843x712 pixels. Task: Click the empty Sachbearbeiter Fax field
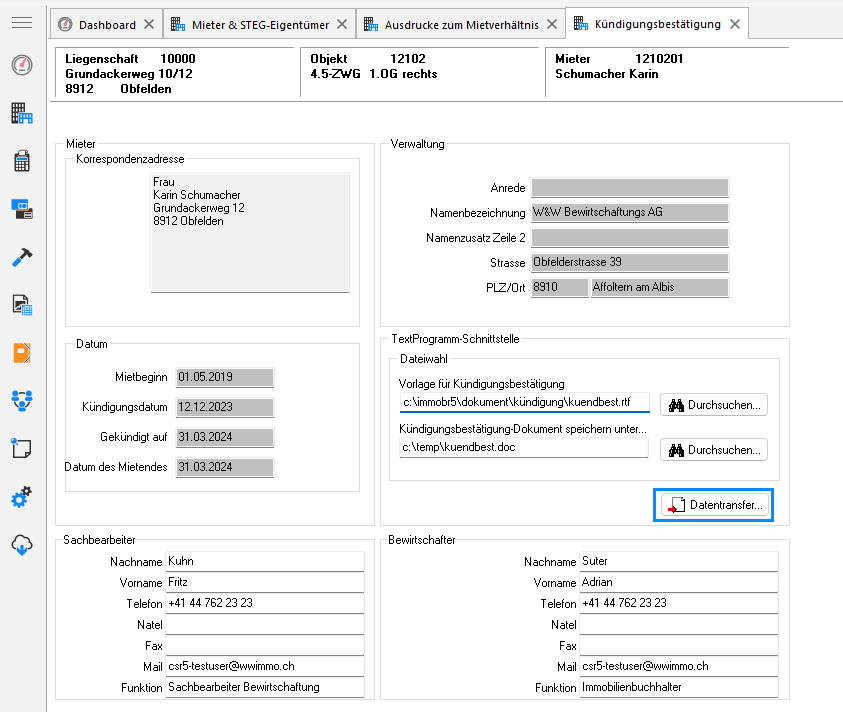click(265, 645)
